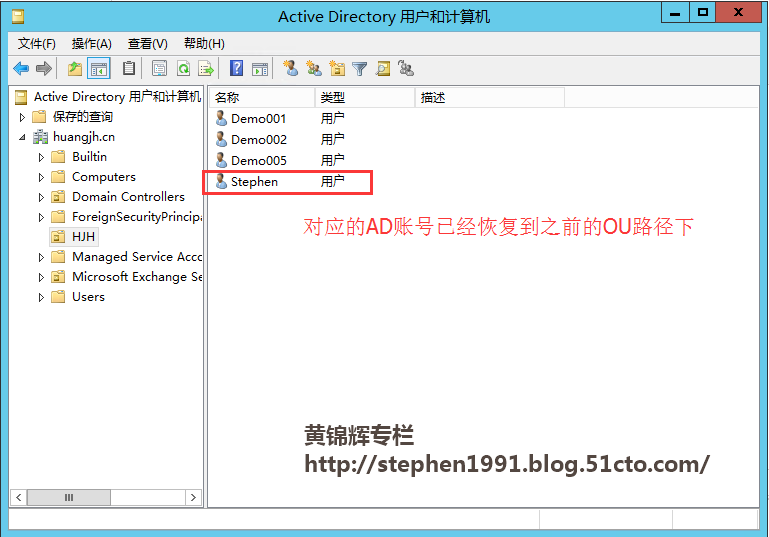This screenshot has height=537, width=769.
Task: Open the 查看(V) menu
Action: [x=148, y=44]
